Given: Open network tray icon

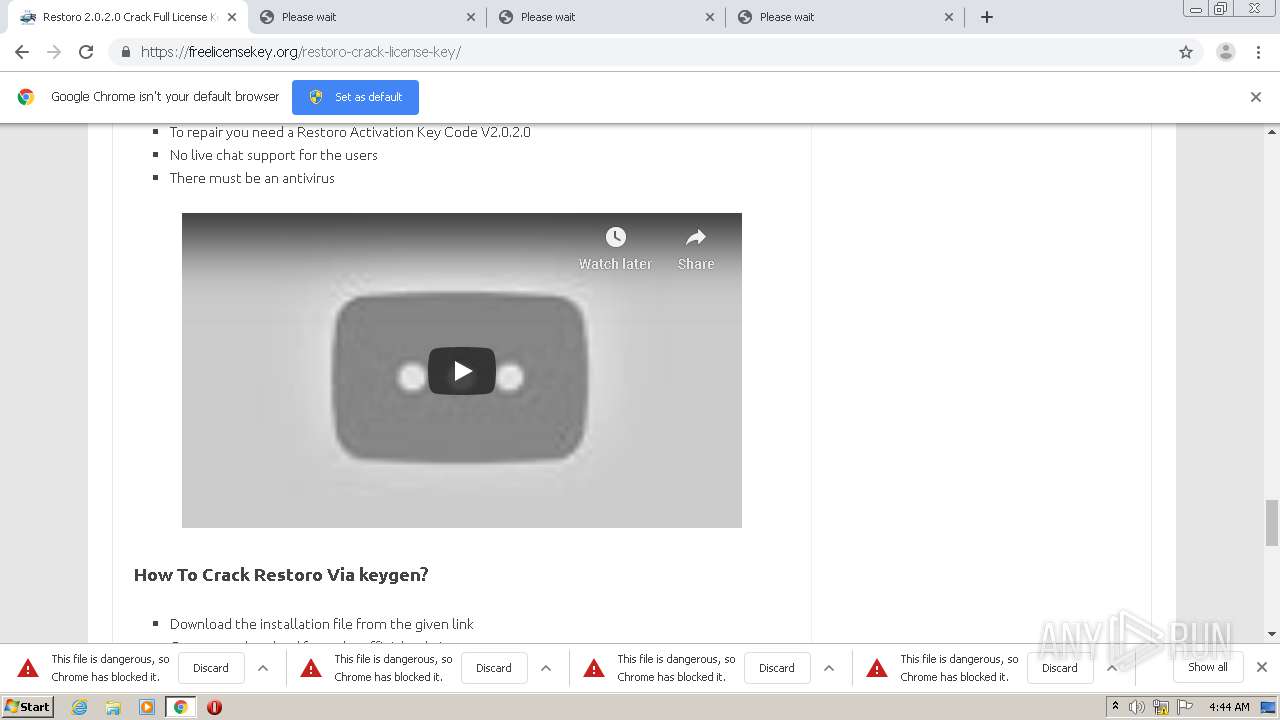Looking at the screenshot, I should click(1161, 707).
